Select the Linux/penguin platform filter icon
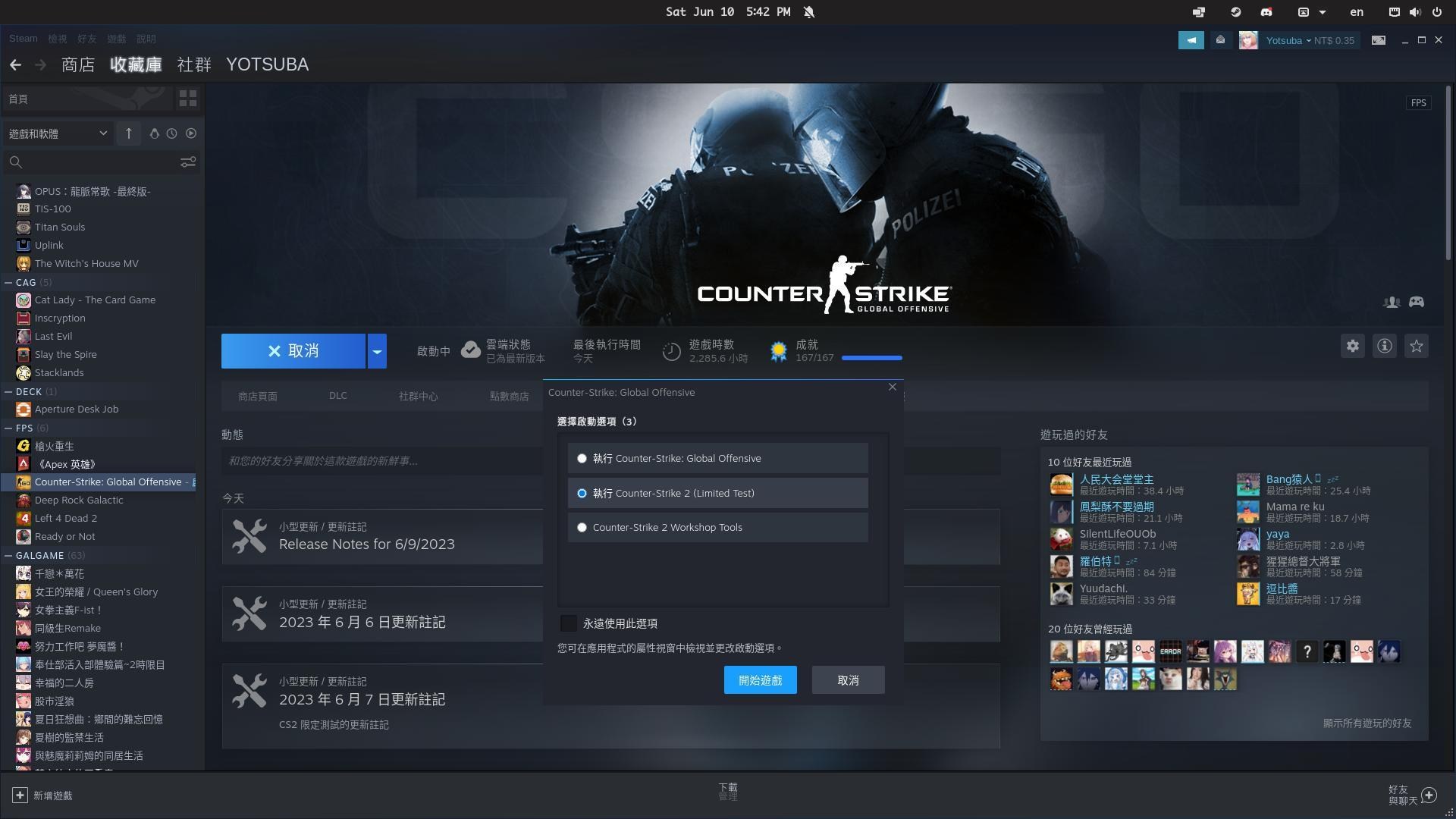 [x=154, y=133]
